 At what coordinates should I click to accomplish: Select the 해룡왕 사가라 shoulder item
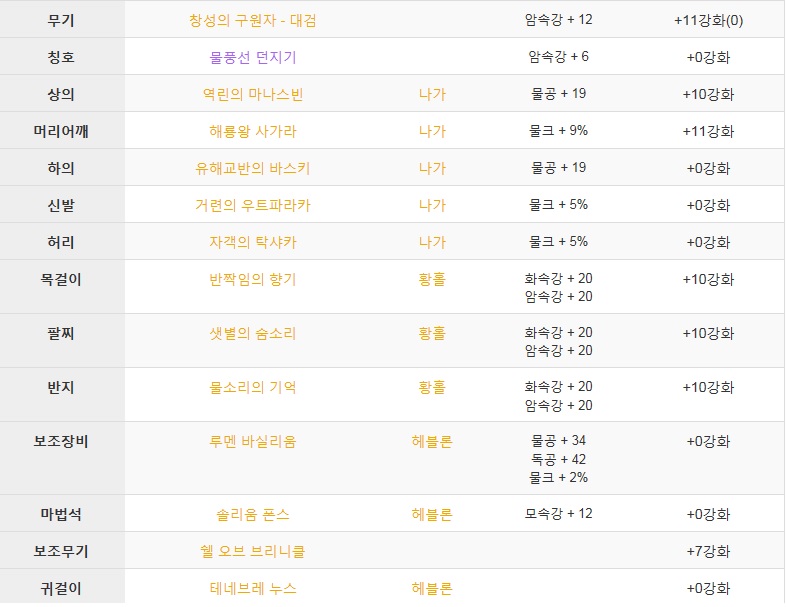pyautogui.click(x=252, y=132)
